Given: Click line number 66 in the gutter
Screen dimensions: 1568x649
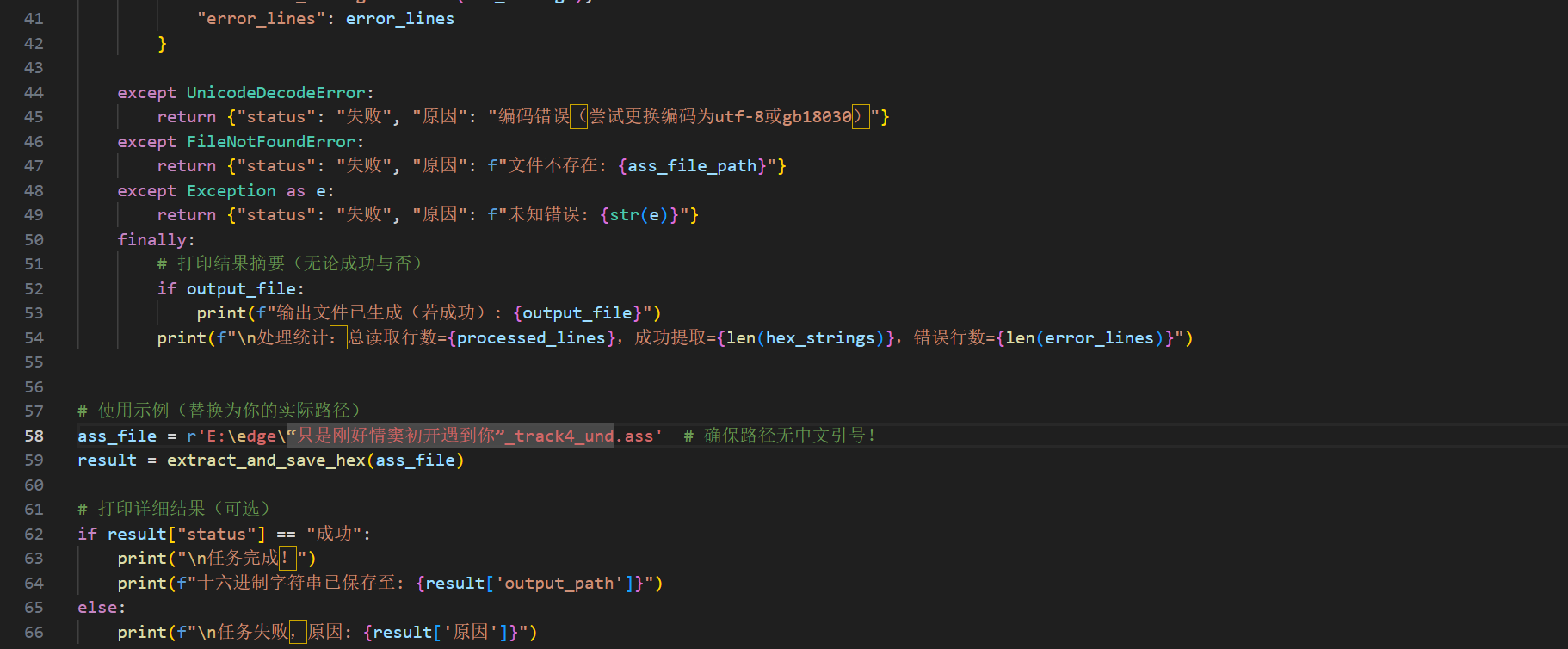Looking at the screenshot, I should [x=34, y=633].
